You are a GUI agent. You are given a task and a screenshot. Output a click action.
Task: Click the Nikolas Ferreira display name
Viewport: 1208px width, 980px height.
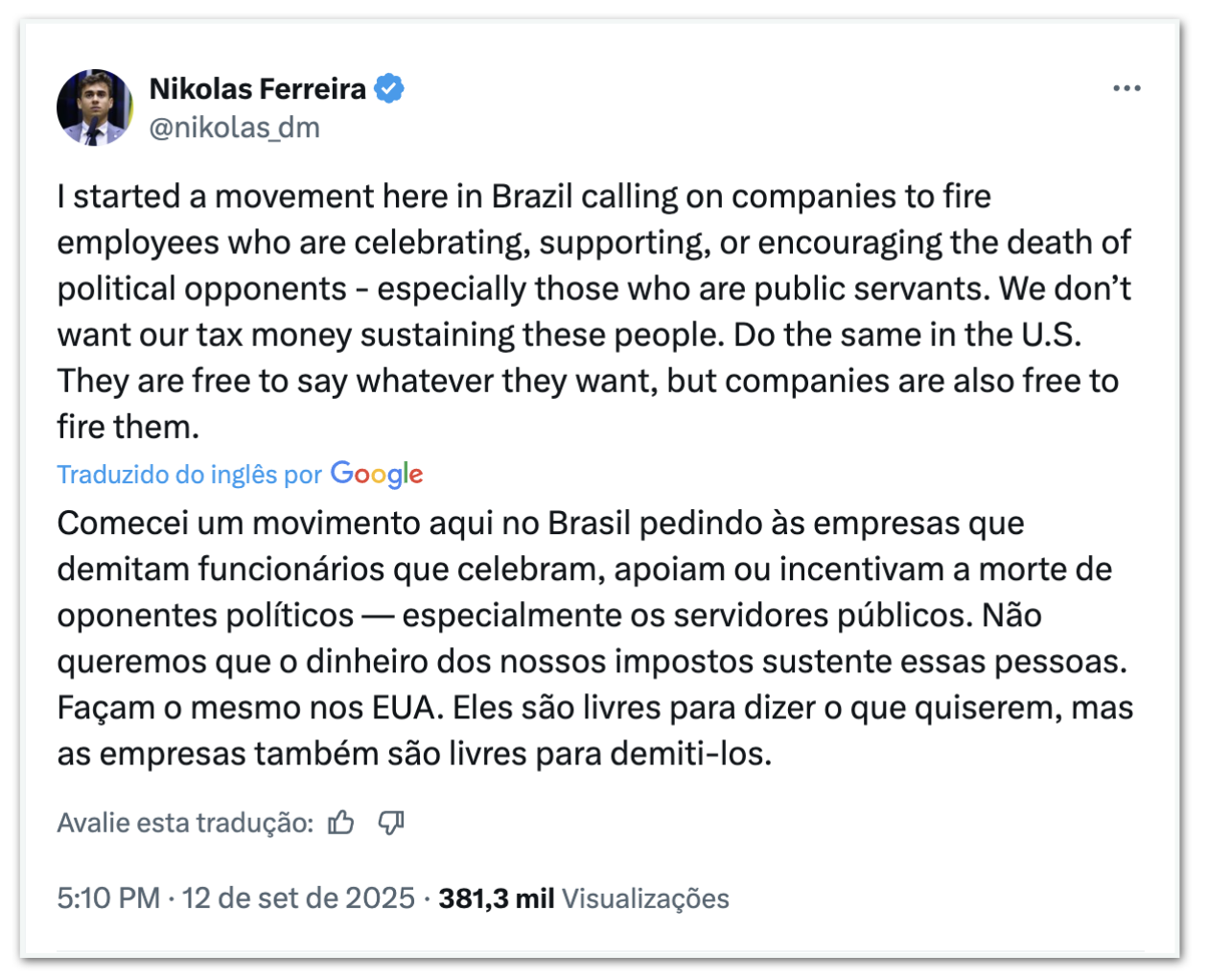(258, 88)
